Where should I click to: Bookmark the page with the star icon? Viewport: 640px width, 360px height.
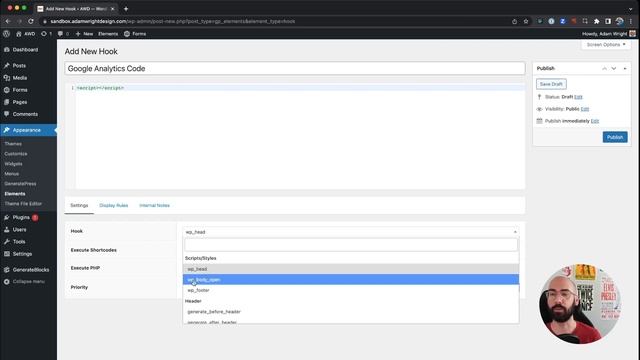point(526,21)
